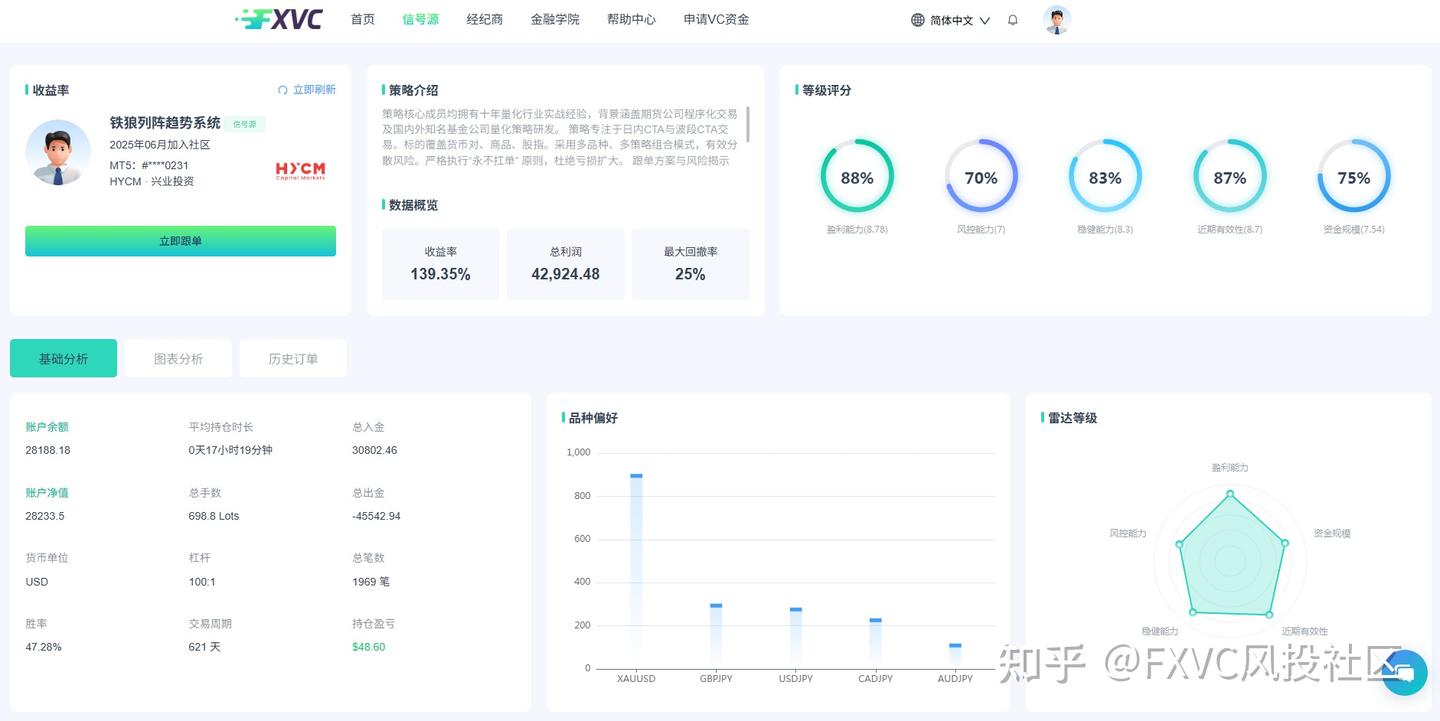Screen dimensions: 1440x721
Task: Open the notification bell
Action: [x=1013, y=20]
